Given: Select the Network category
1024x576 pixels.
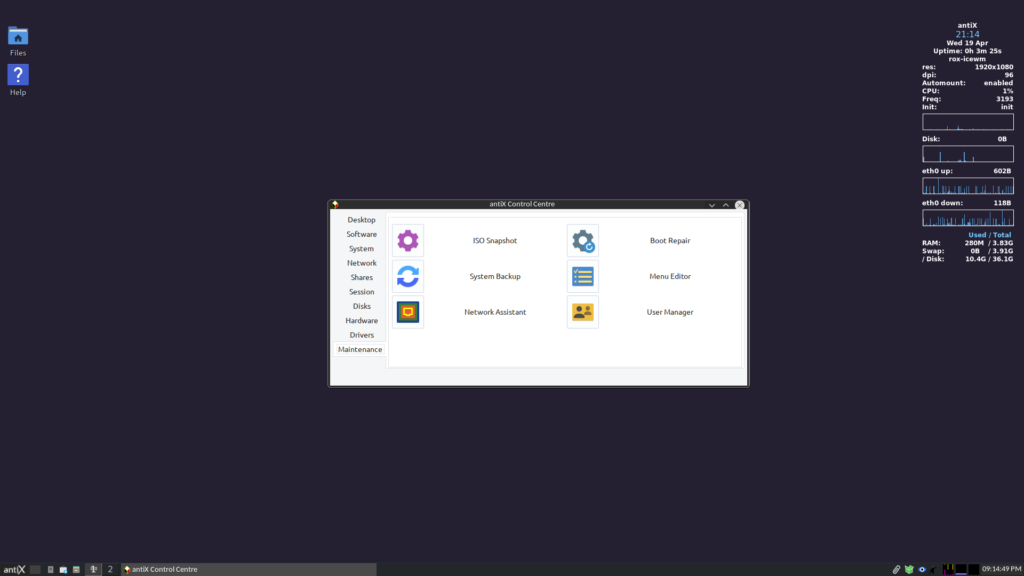Looking at the screenshot, I should pyautogui.click(x=361, y=262).
